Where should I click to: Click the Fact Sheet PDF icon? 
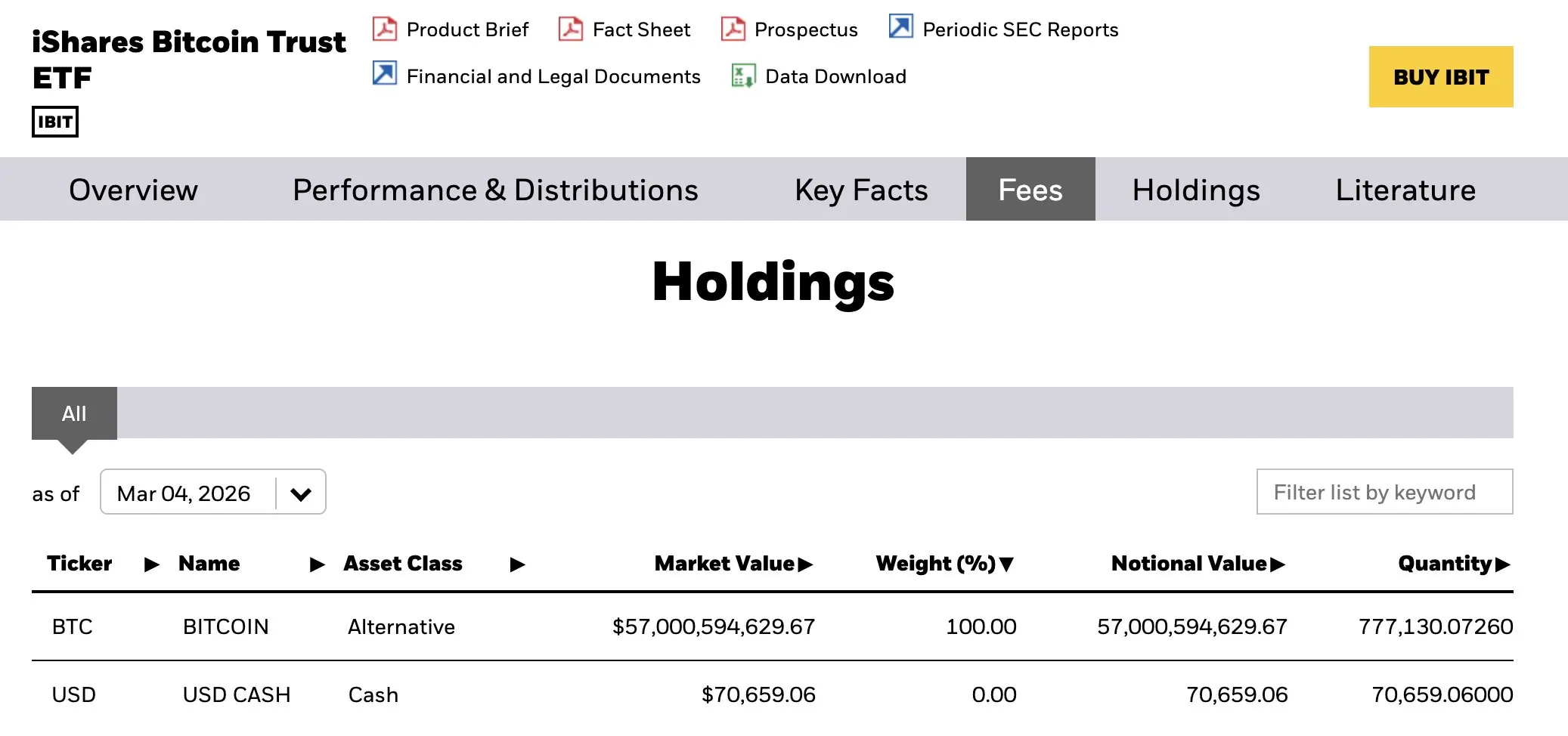click(570, 29)
